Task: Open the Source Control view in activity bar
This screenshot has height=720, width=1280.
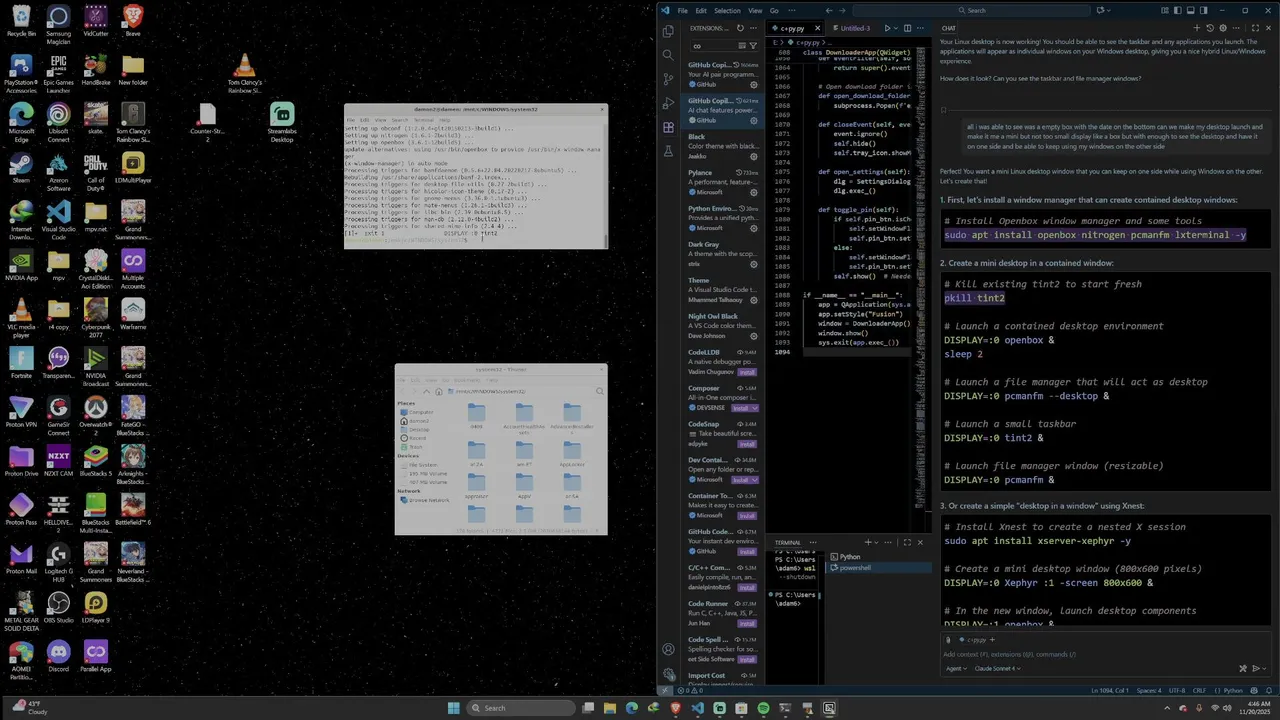Action: (x=668, y=79)
